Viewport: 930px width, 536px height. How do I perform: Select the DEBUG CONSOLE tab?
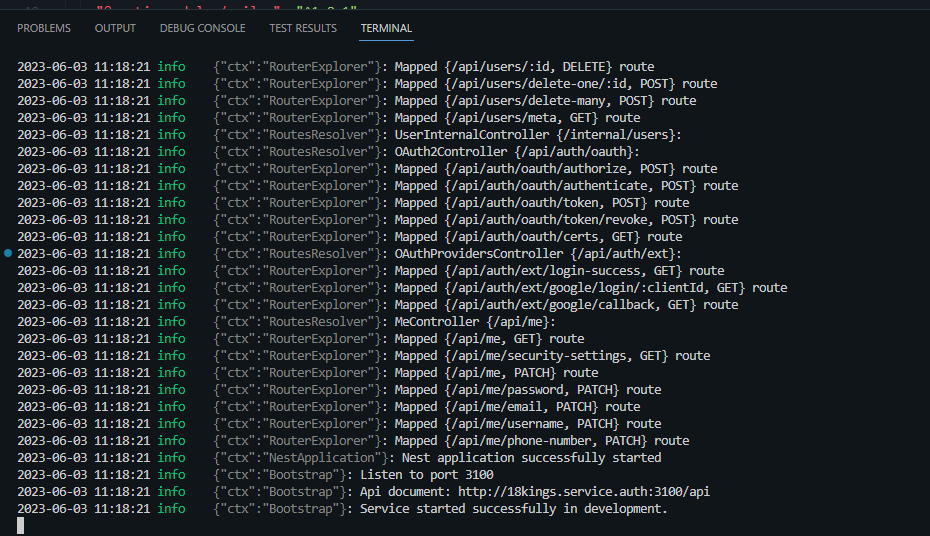click(202, 28)
